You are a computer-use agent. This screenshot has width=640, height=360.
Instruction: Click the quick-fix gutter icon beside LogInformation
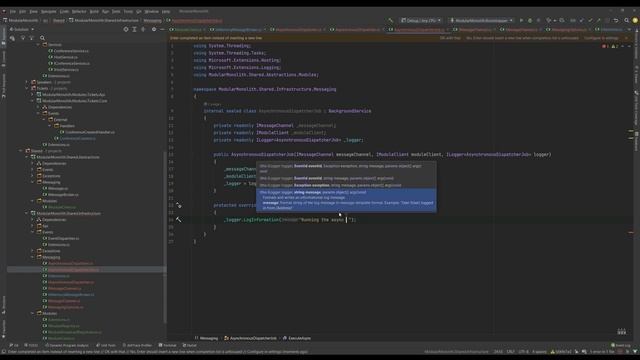click(x=179, y=220)
